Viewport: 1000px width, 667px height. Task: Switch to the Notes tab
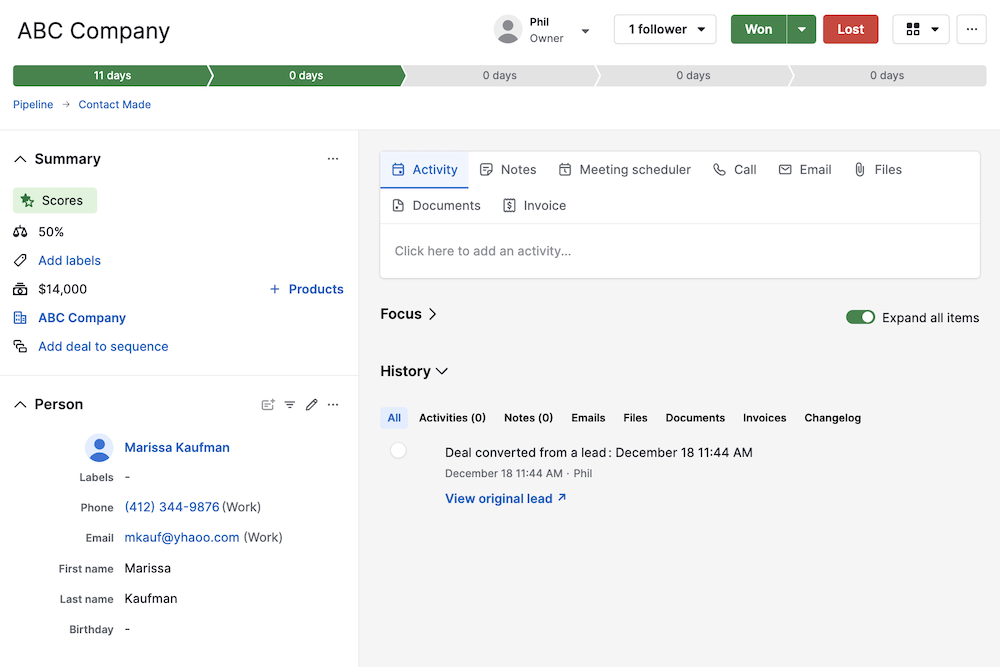508,170
